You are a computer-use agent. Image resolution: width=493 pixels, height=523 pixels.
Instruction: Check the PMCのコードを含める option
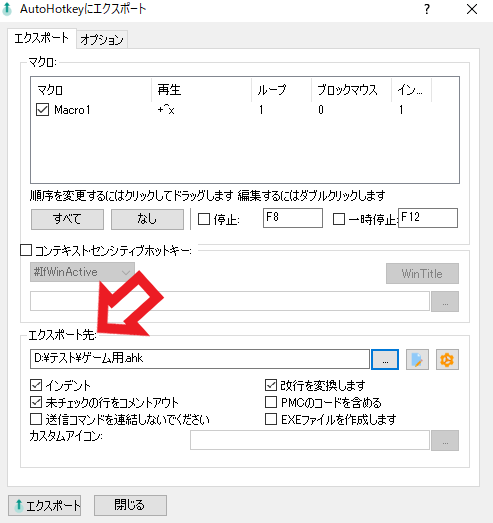(x=271, y=402)
